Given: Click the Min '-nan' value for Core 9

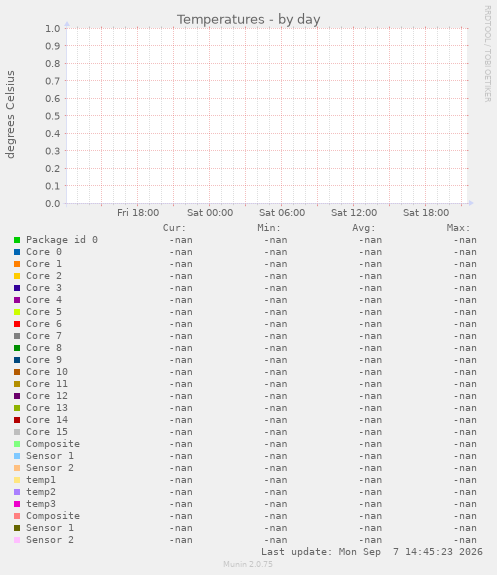Looking at the screenshot, I should (276, 360).
